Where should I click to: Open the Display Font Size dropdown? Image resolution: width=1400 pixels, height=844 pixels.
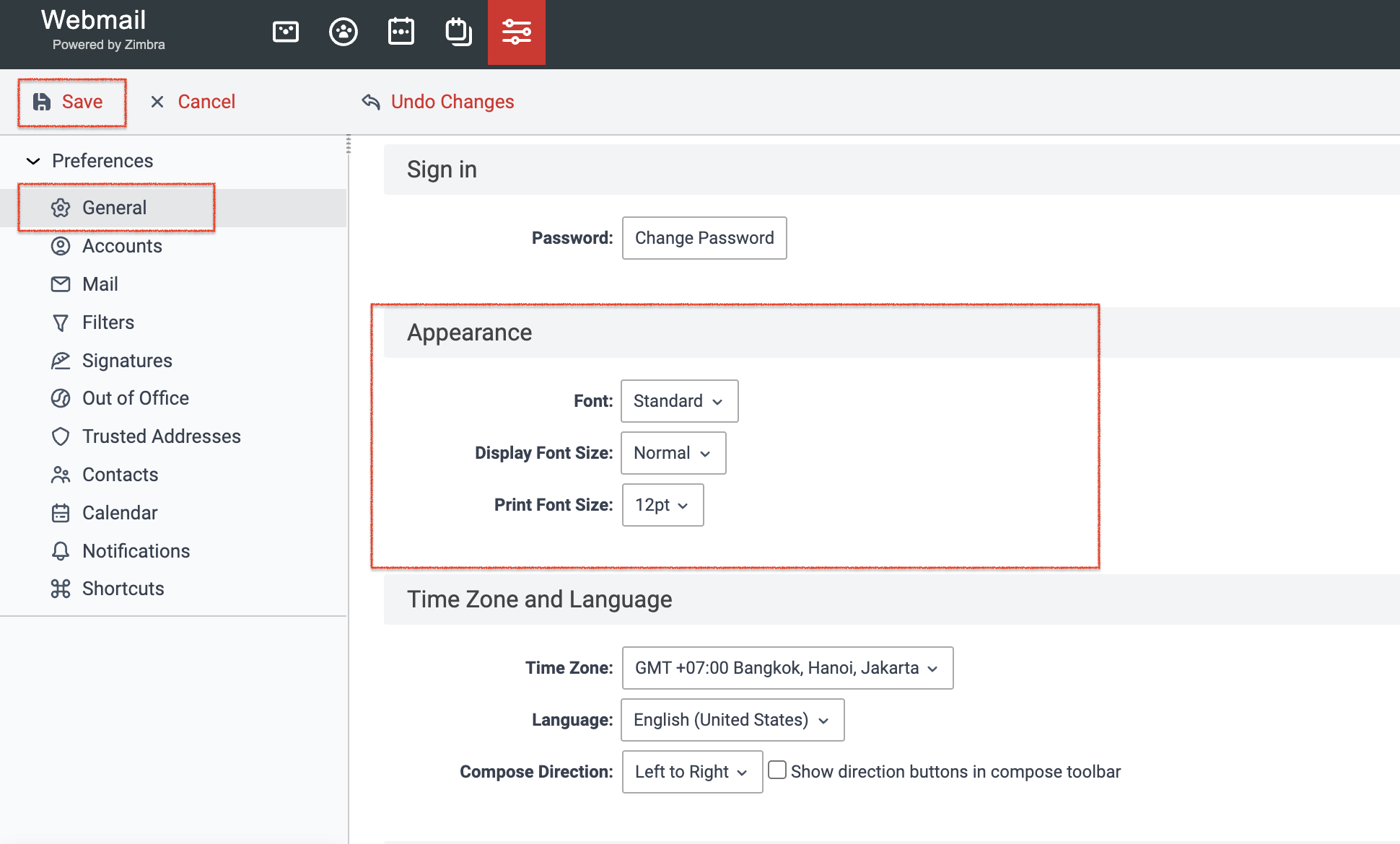tap(673, 453)
